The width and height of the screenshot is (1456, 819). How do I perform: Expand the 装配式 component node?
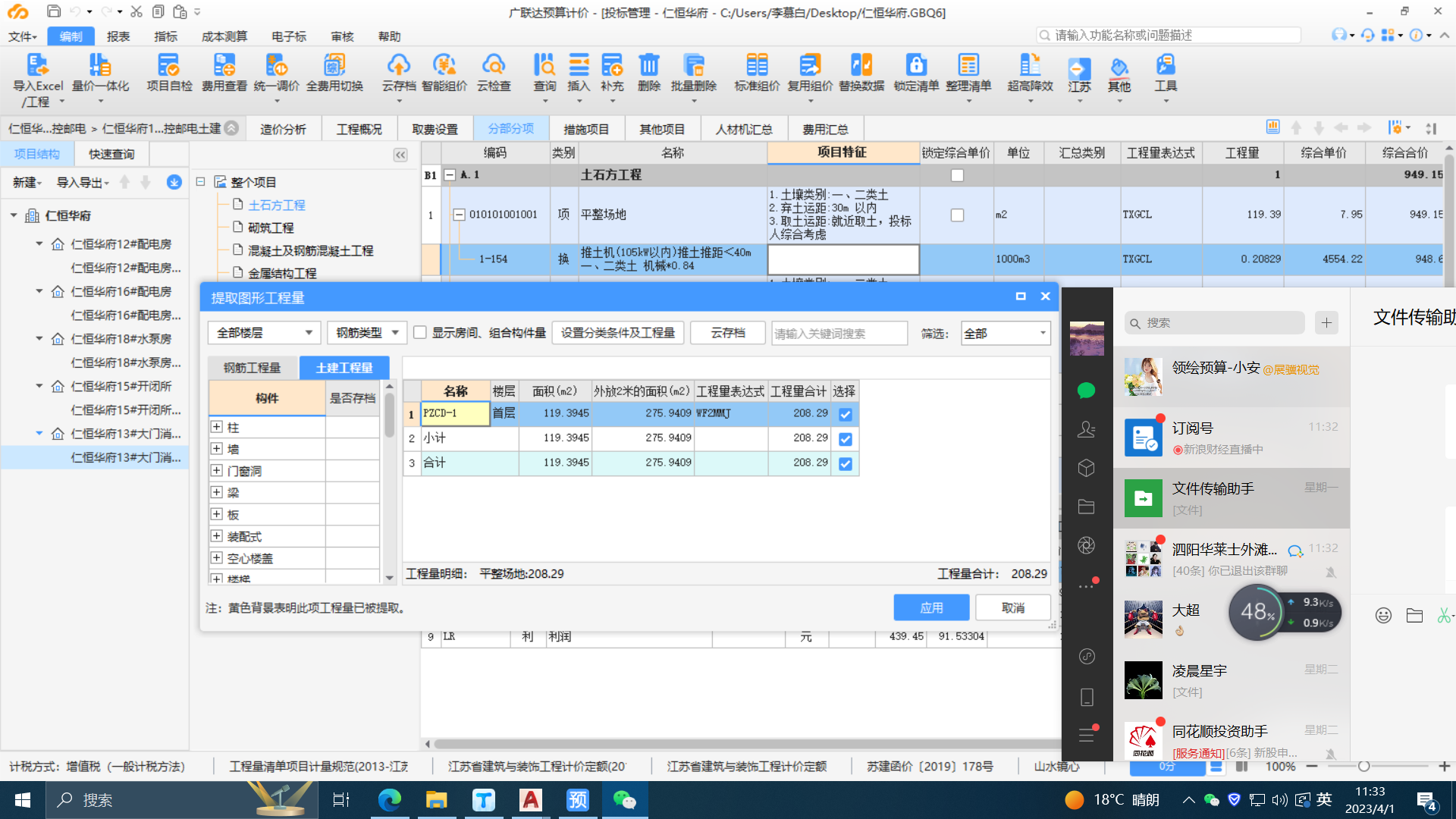pos(217,536)
